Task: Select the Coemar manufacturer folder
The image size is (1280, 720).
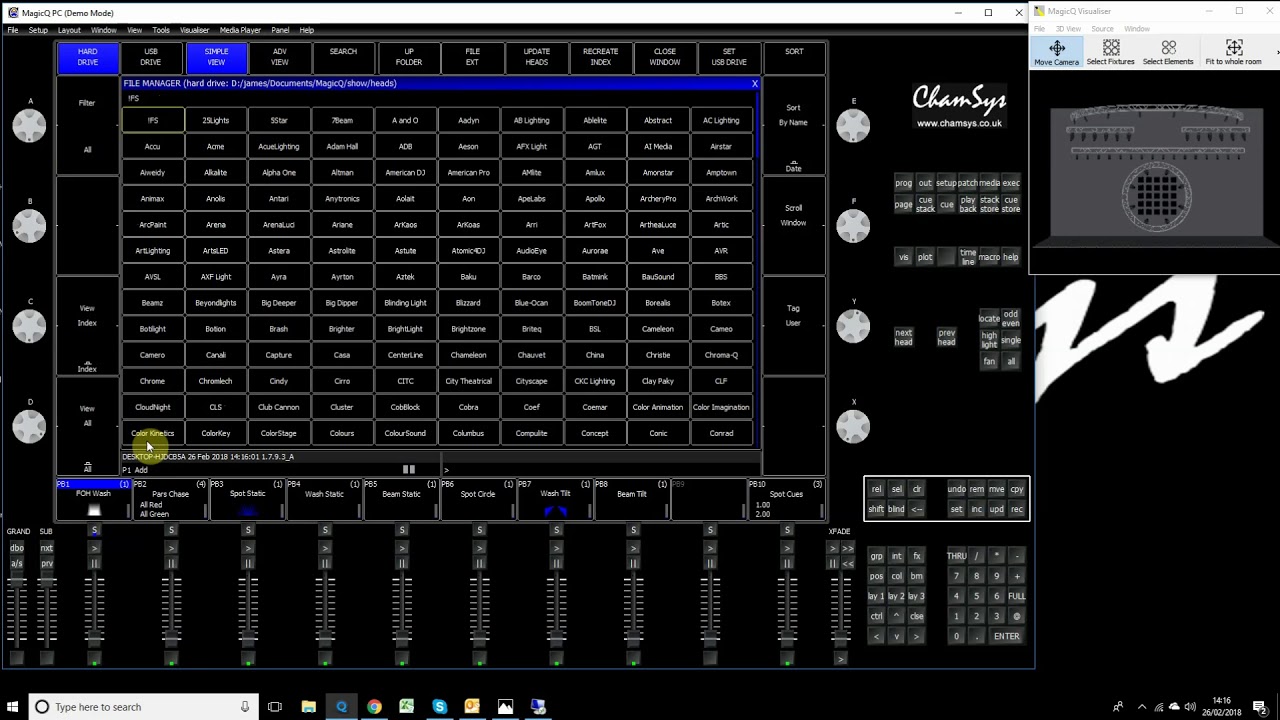Action: coord(595,407)
